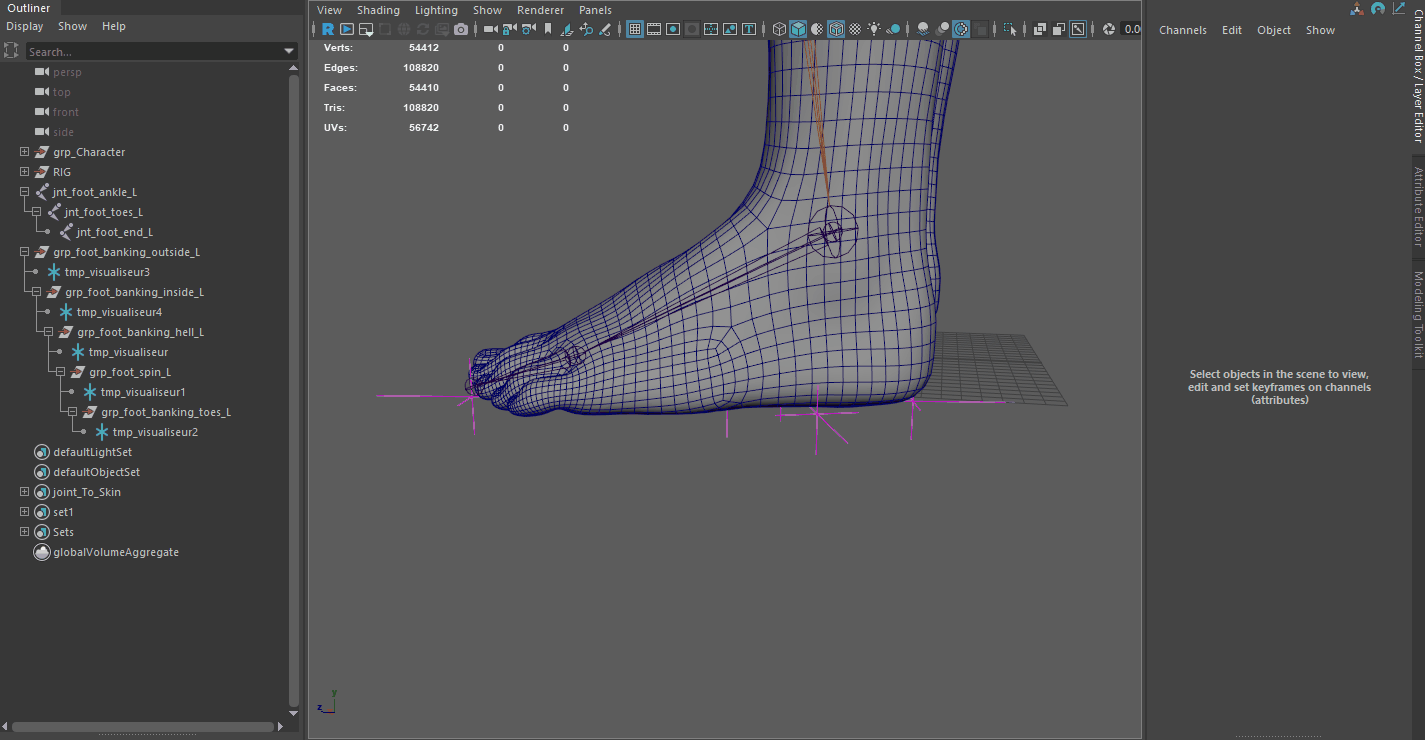The width and height of the screenshot is (1425, 740).
Task: Toggle screen-space ambient occlusion
Action: point(921,29)
